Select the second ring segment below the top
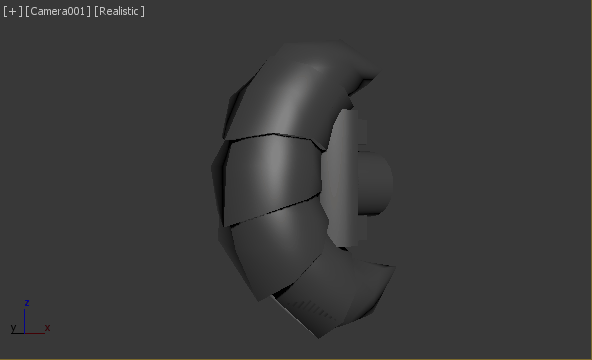 pyautogui.click(x=272, y=177)
